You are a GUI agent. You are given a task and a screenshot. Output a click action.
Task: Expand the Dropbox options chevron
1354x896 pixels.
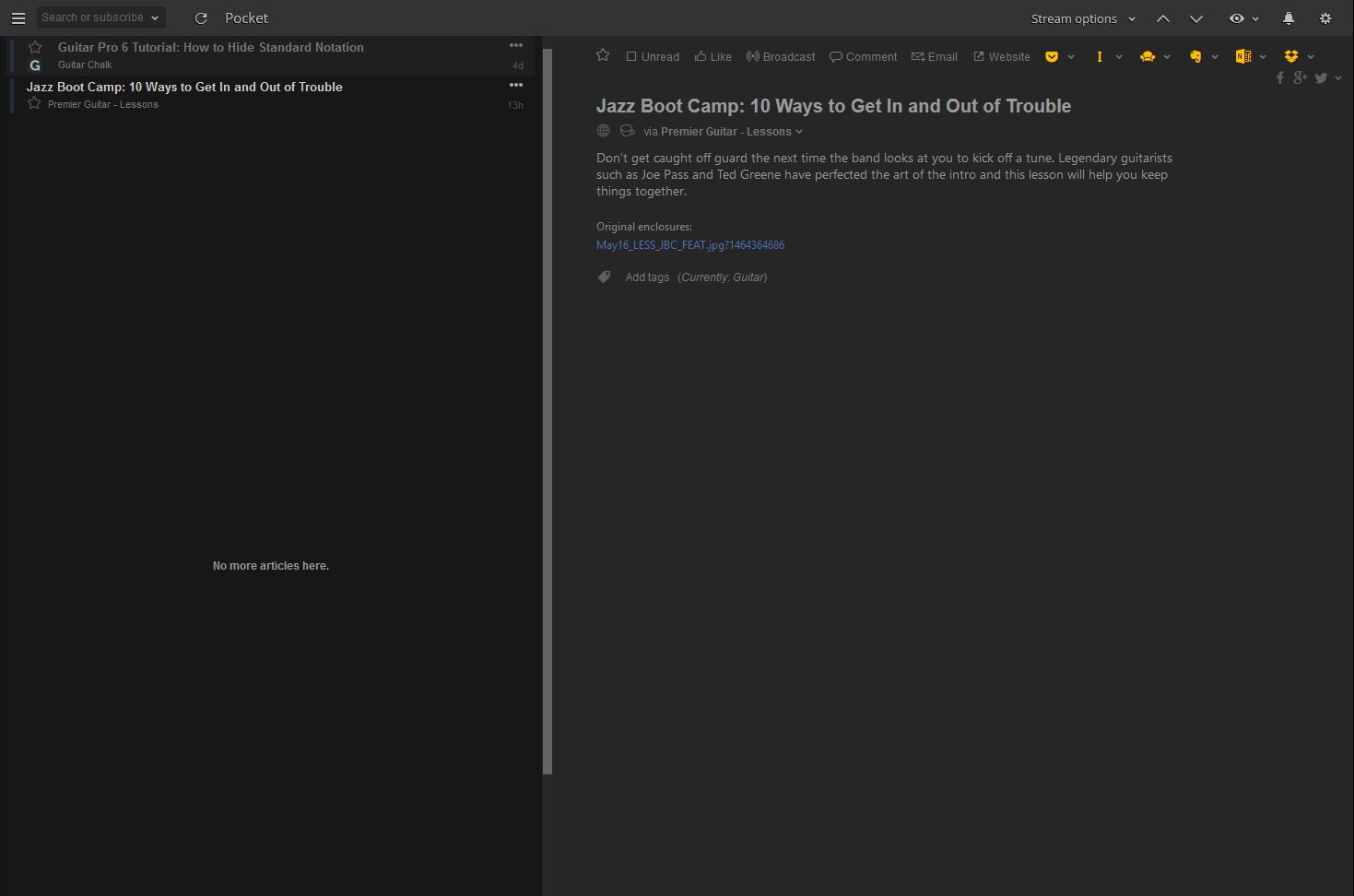tap(1311, 57)
